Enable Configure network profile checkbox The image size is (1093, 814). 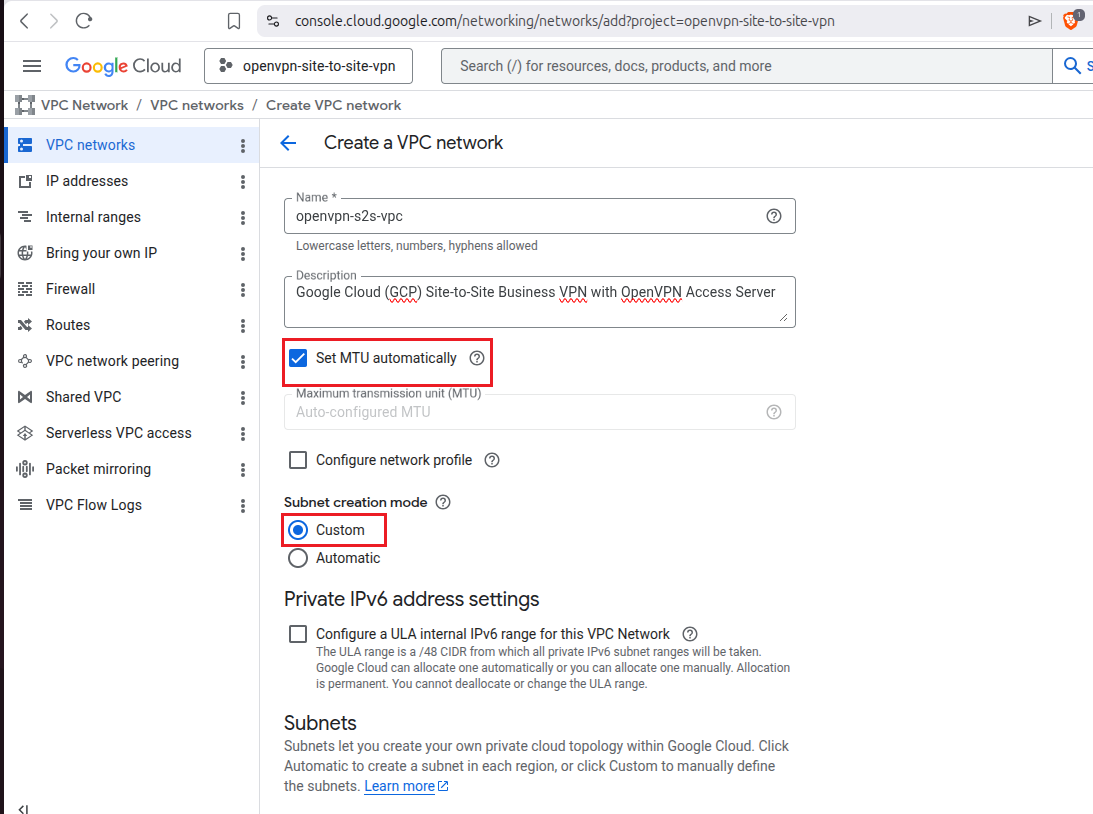tap(298, 461)
